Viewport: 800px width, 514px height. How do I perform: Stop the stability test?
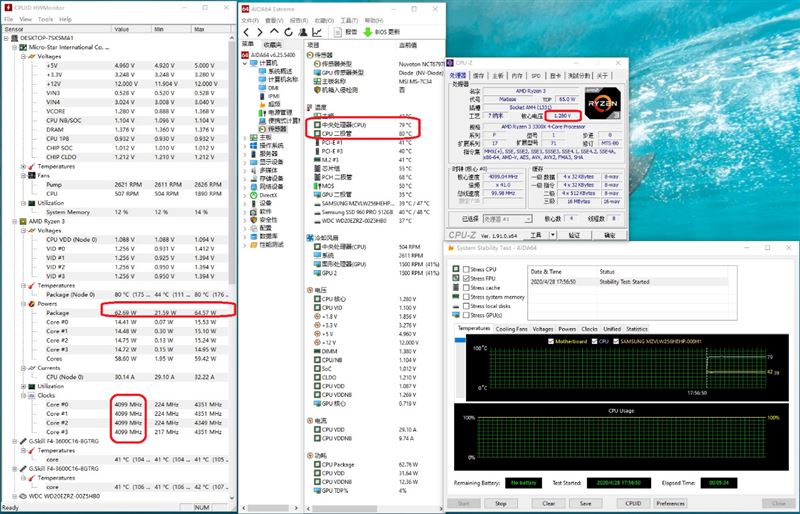click(501, 503)
